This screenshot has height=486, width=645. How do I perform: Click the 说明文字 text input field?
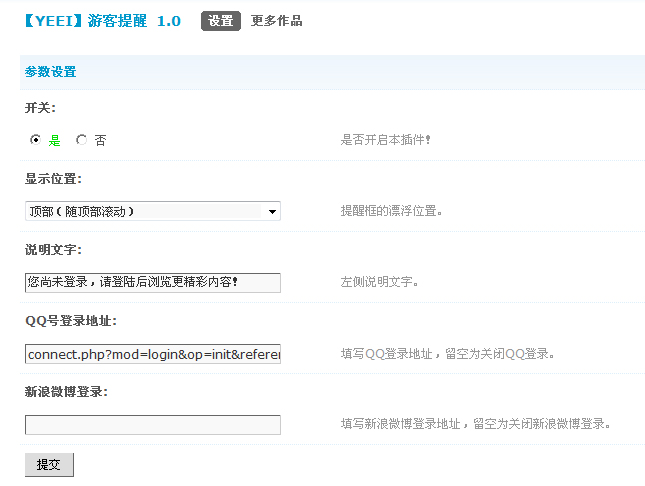(x=152, y=283)
